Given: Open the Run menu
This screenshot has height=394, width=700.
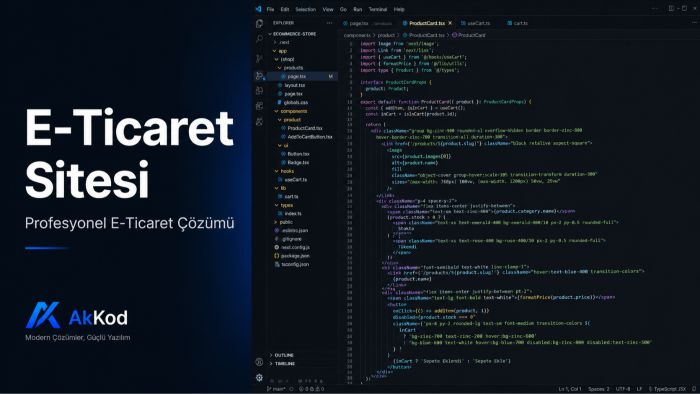Looking at the screenshot, I should point(358,9).
